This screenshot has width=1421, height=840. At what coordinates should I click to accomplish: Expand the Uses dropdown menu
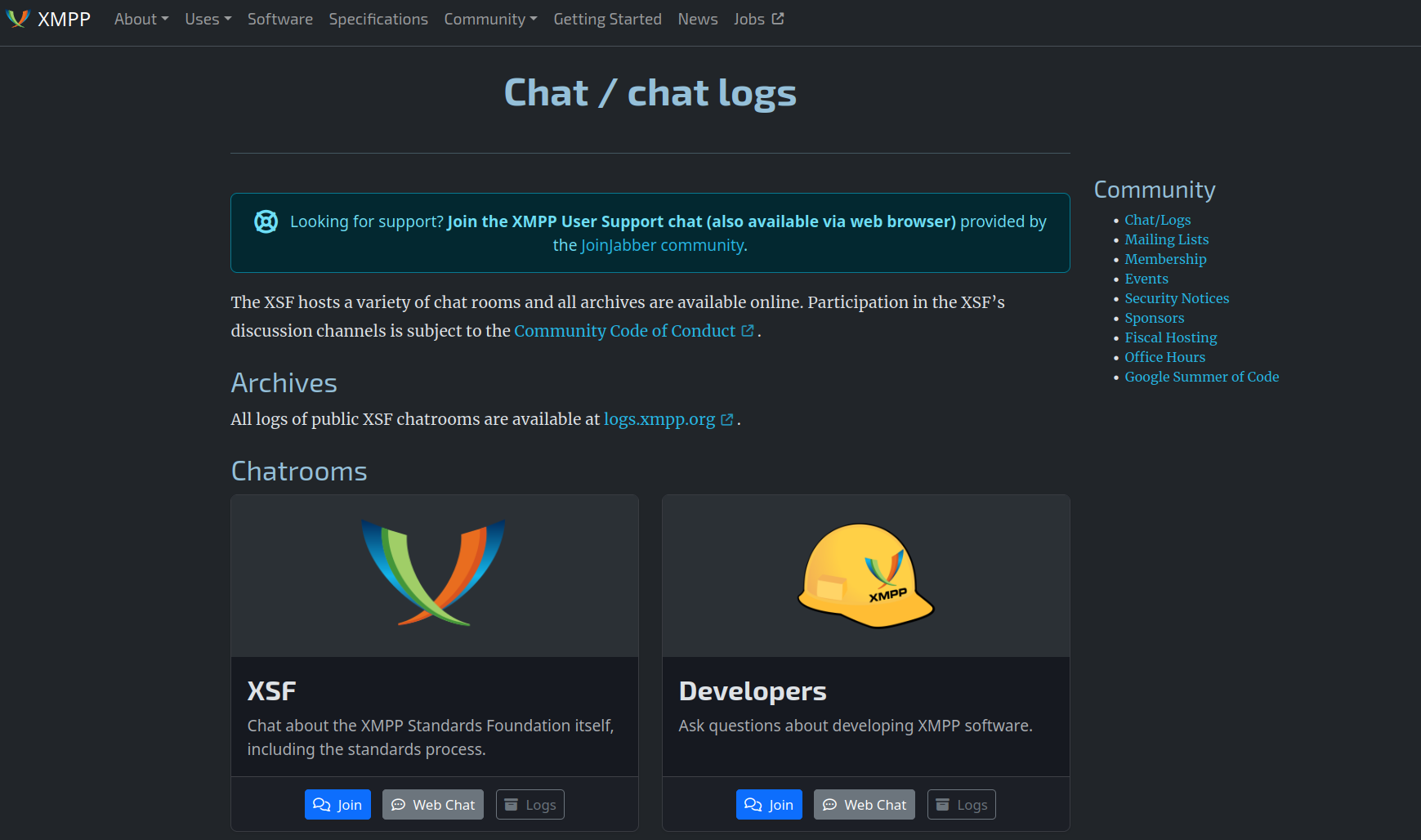tap(208, 19)
